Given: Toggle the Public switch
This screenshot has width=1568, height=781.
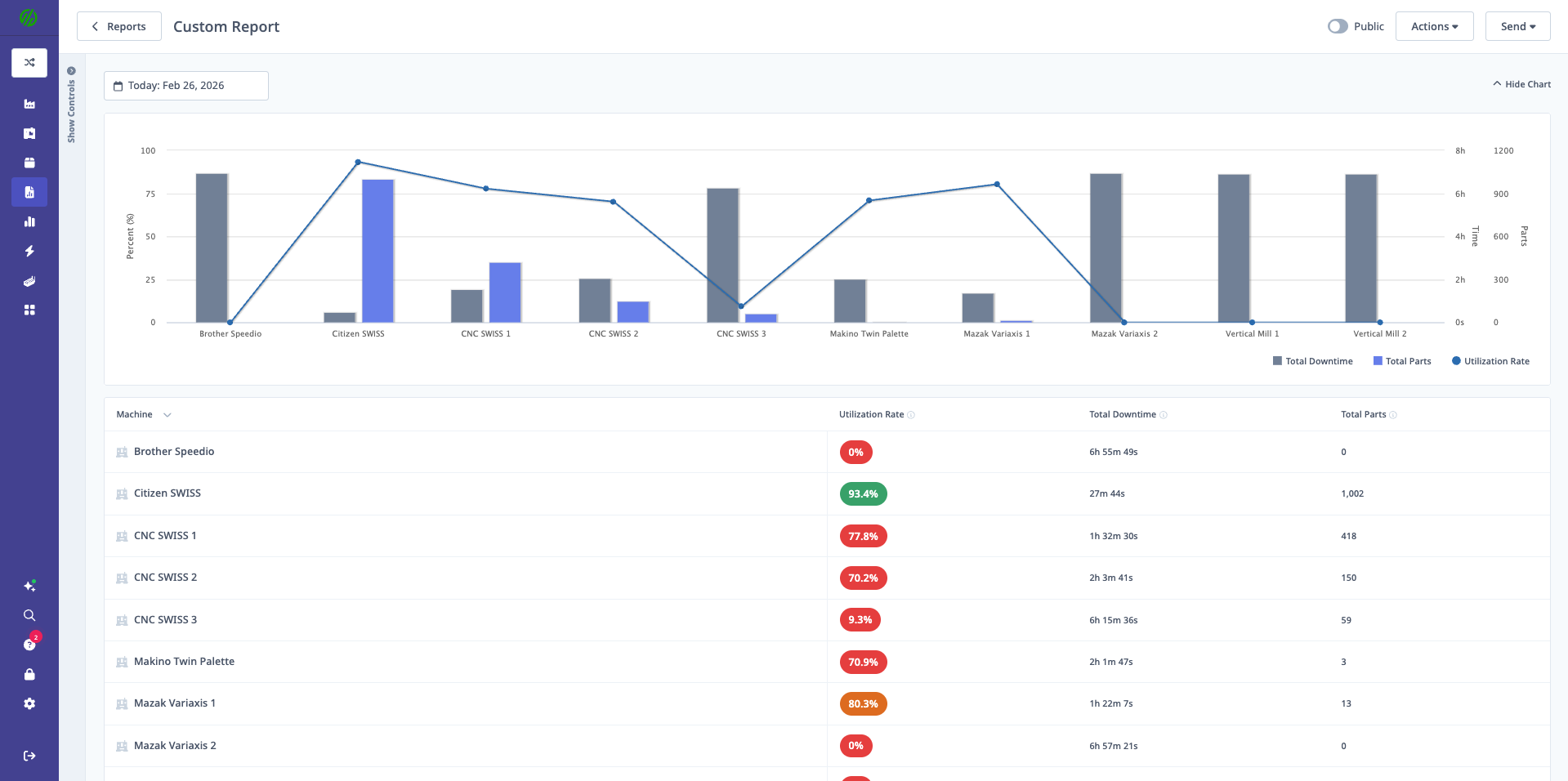Looking at the screenshot, I should coord(1338,26).
